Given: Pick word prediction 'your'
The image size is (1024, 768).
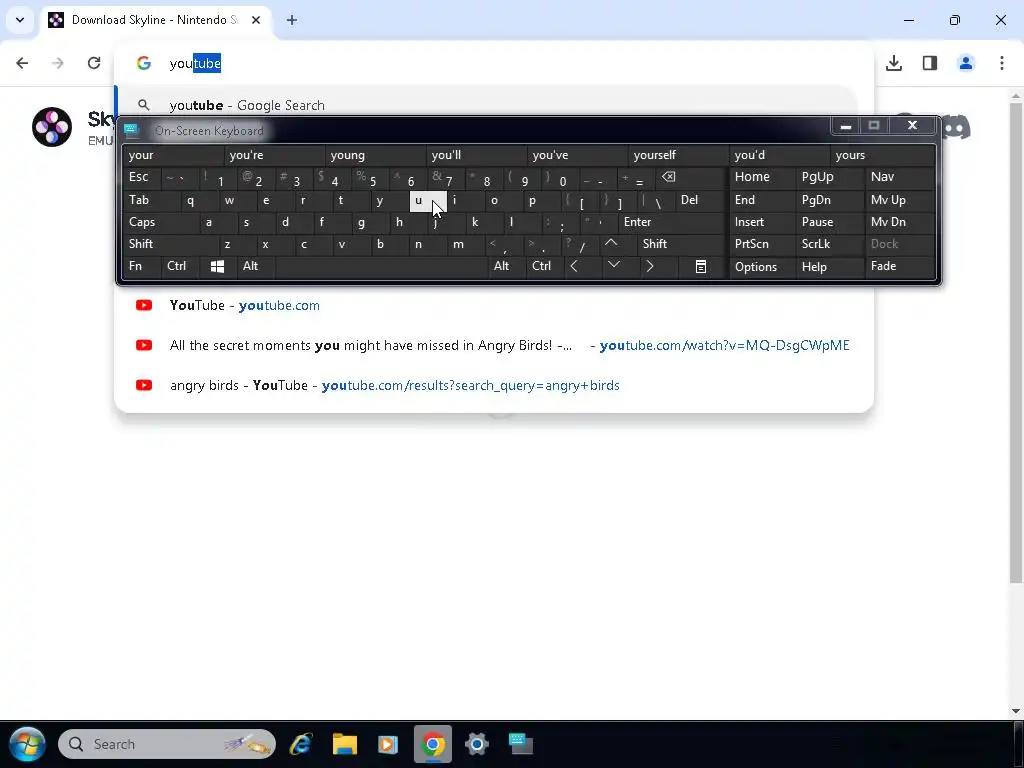Looking at the screenshot, I should coord(173,155).
